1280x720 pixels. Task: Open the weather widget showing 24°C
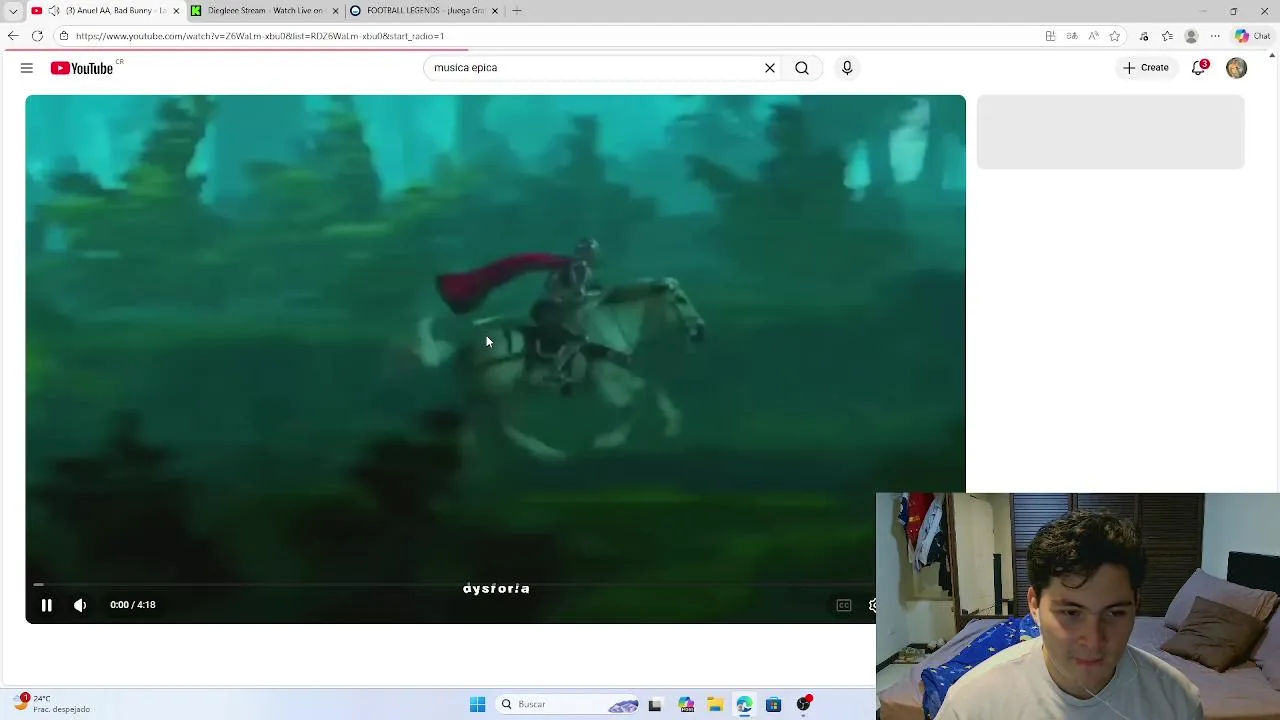click(x=52, y=704)
